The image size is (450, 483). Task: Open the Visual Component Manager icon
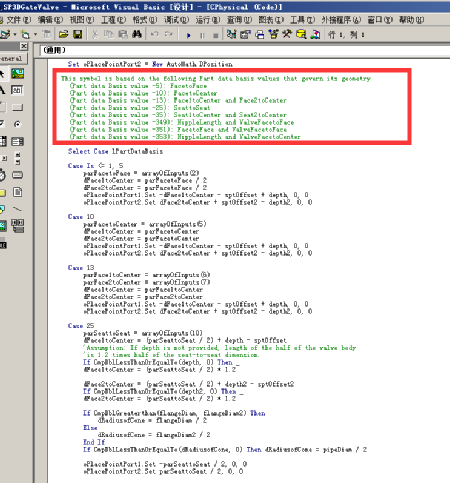click(315, 34)
